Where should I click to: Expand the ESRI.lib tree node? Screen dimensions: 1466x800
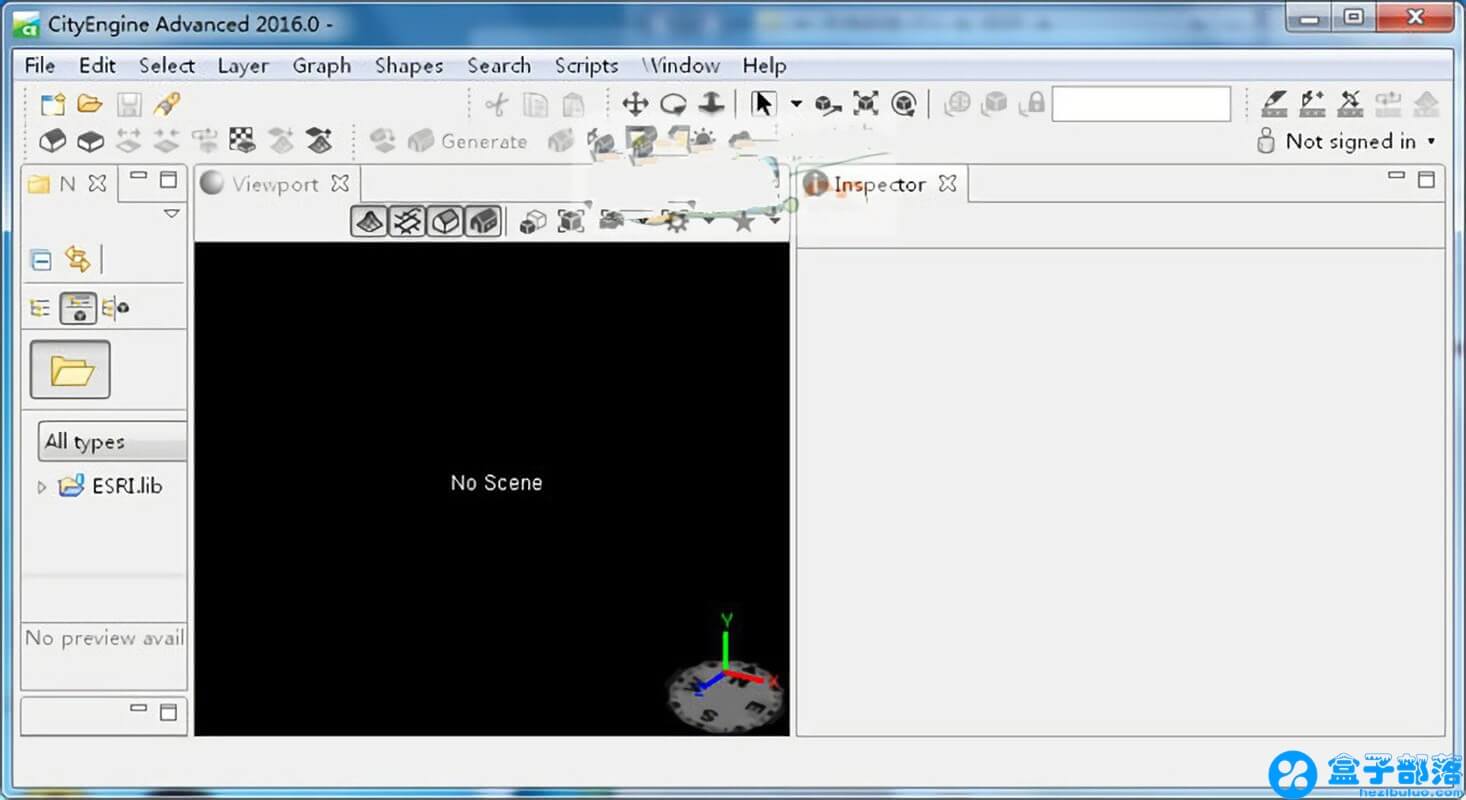(41, 487)
